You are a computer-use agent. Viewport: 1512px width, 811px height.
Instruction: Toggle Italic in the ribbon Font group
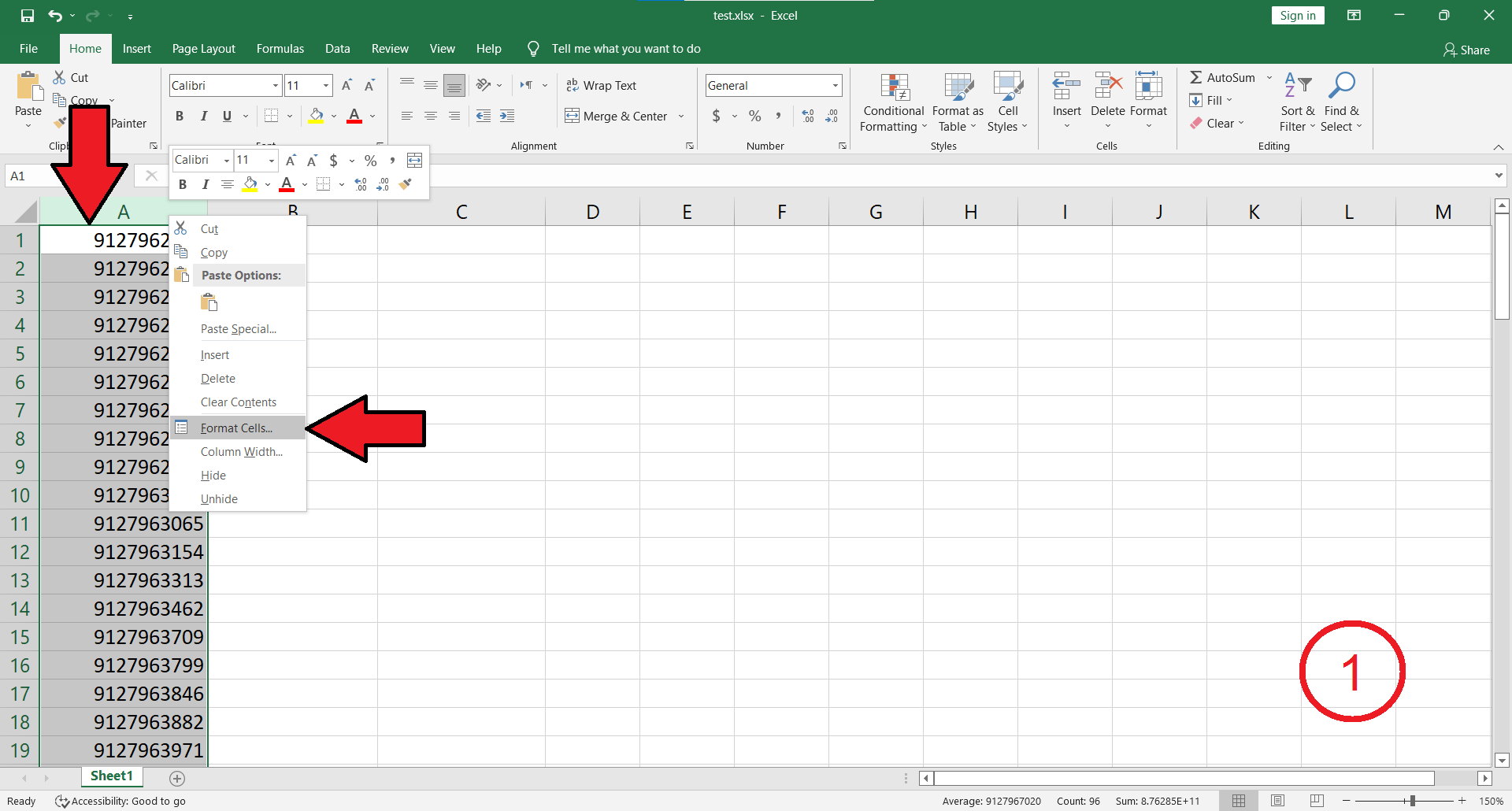(x=203, y=116)
